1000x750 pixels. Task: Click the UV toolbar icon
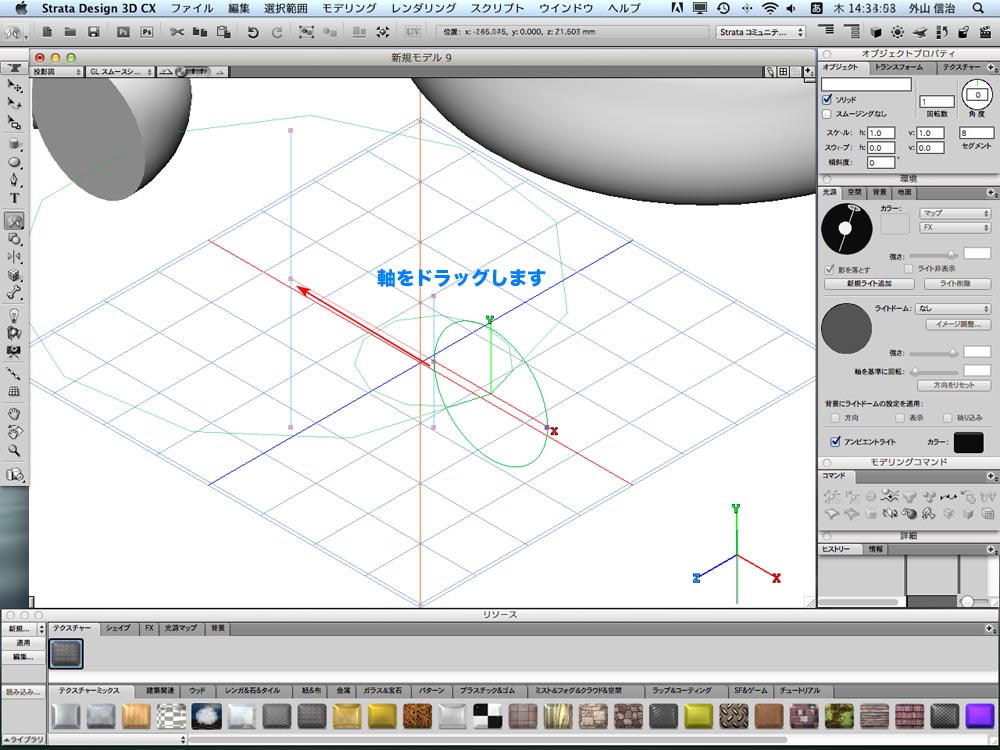tap(413, 32)
